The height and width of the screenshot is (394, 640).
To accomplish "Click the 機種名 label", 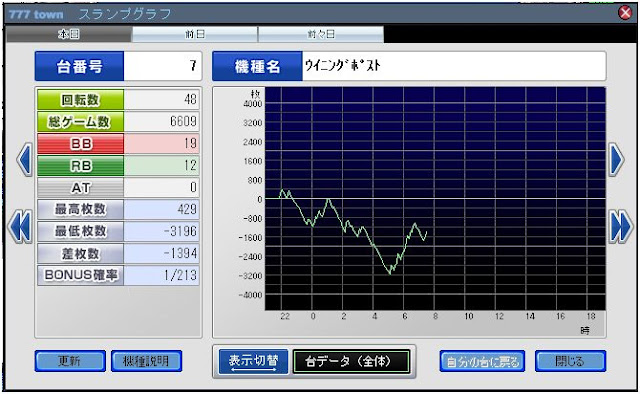I will (258, 66).
